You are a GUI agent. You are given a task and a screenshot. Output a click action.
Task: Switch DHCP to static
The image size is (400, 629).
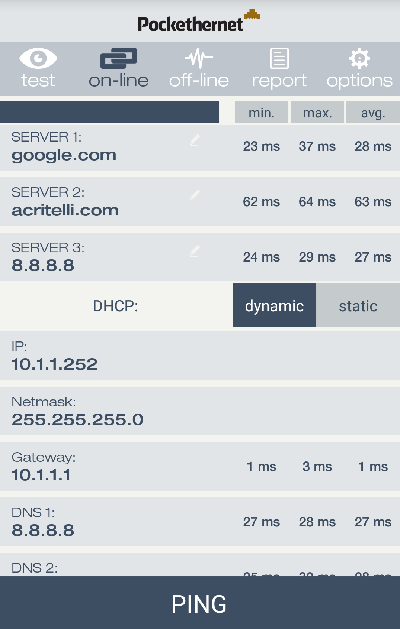click(x=358, y=305)
